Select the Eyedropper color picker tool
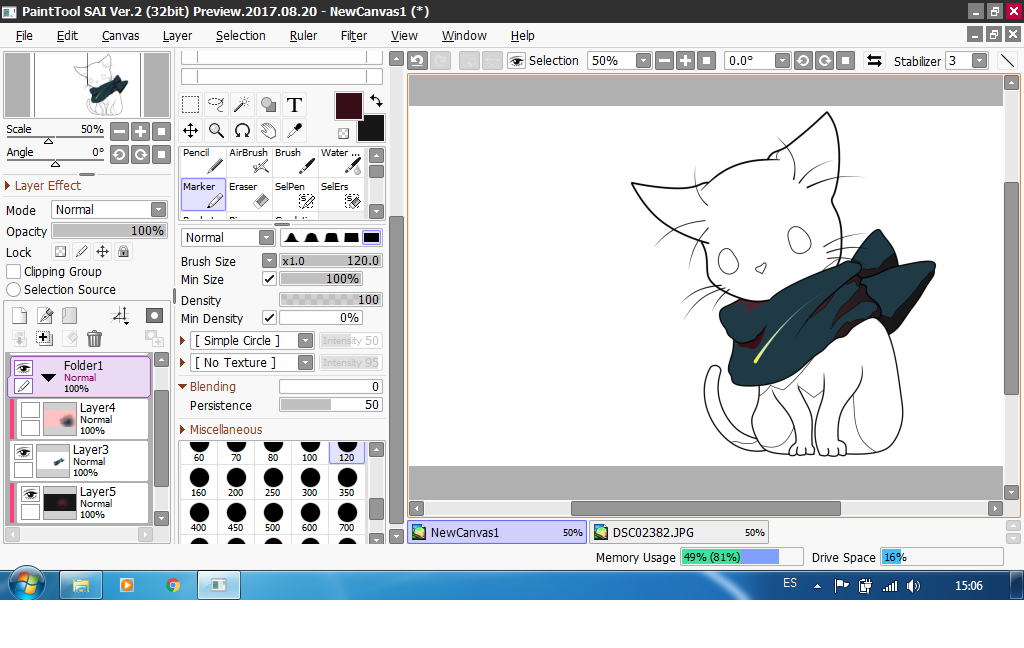This screenshot has width=1024, height=648. (295, 131)
